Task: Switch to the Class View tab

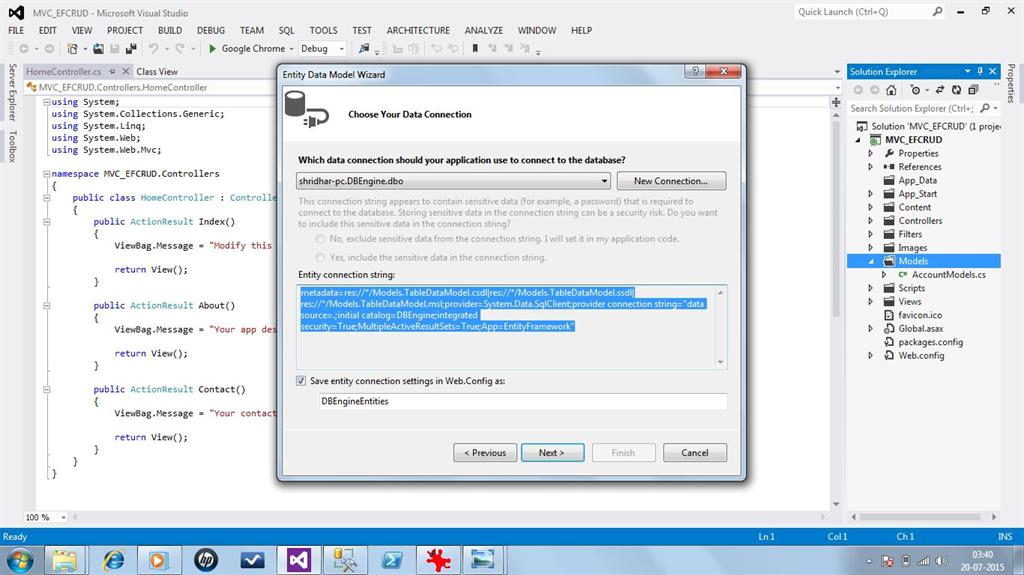Action: (157, 71)
